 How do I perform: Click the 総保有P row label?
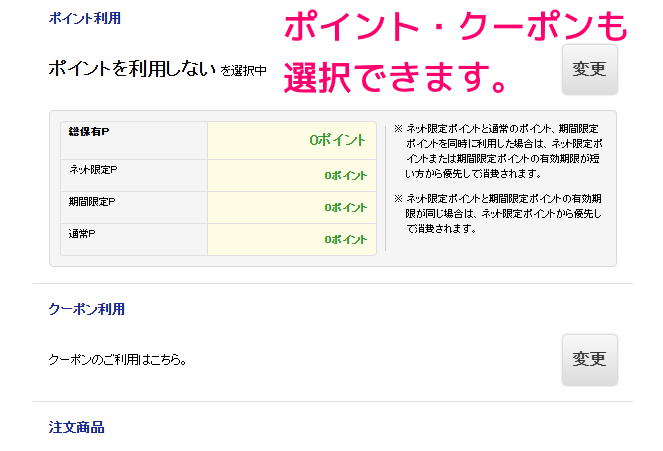point(89,132)
